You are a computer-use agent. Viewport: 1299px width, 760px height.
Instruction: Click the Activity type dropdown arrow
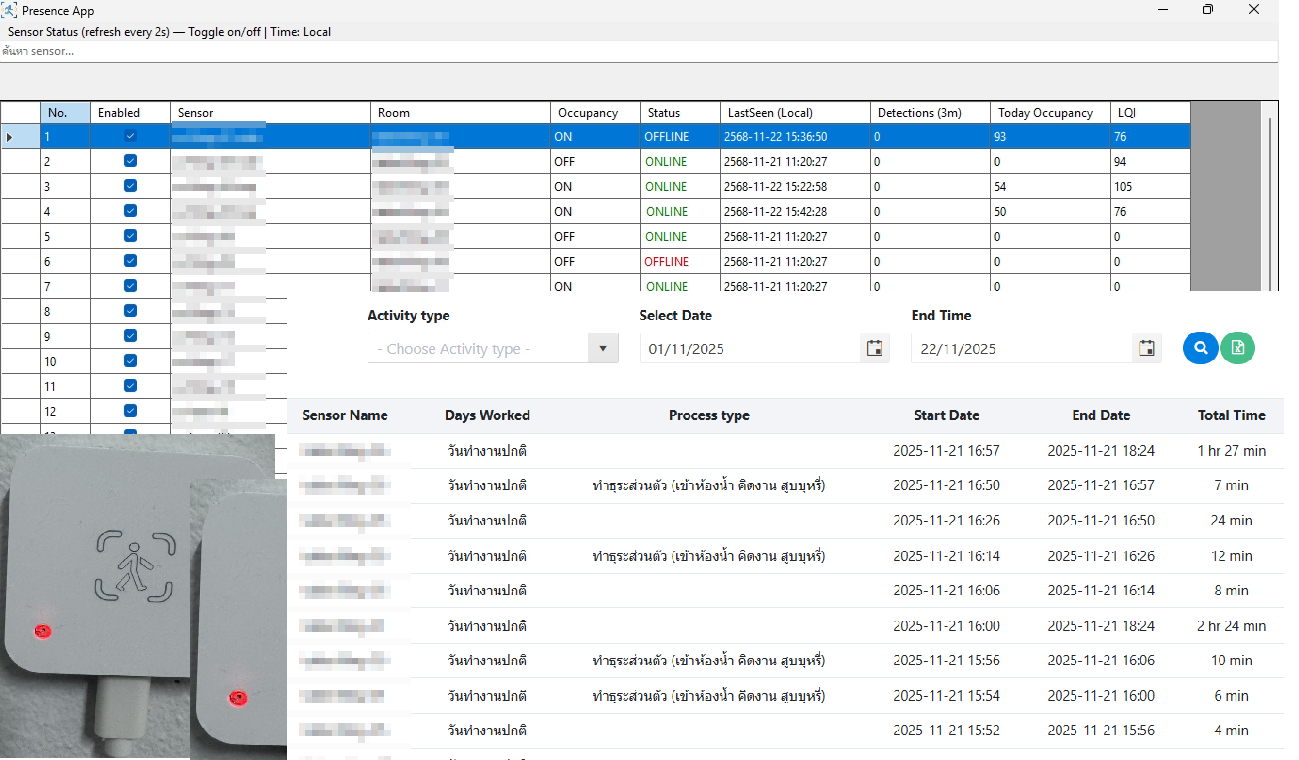click(x=602, y=347)
